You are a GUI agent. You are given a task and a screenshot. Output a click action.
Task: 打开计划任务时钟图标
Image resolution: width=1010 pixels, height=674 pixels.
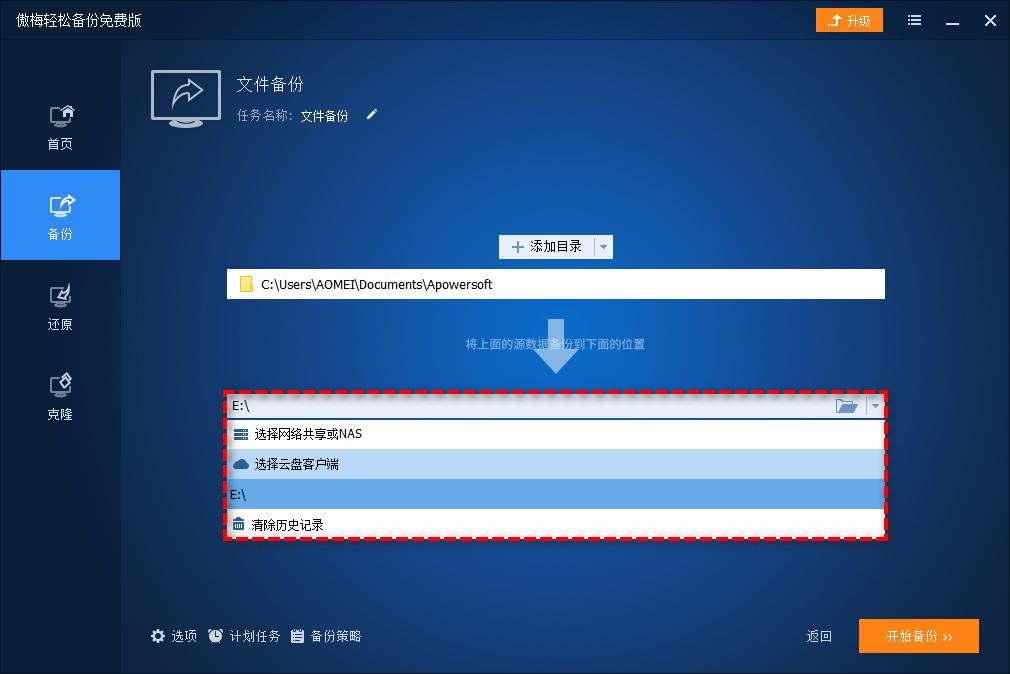tap(215, 636)
